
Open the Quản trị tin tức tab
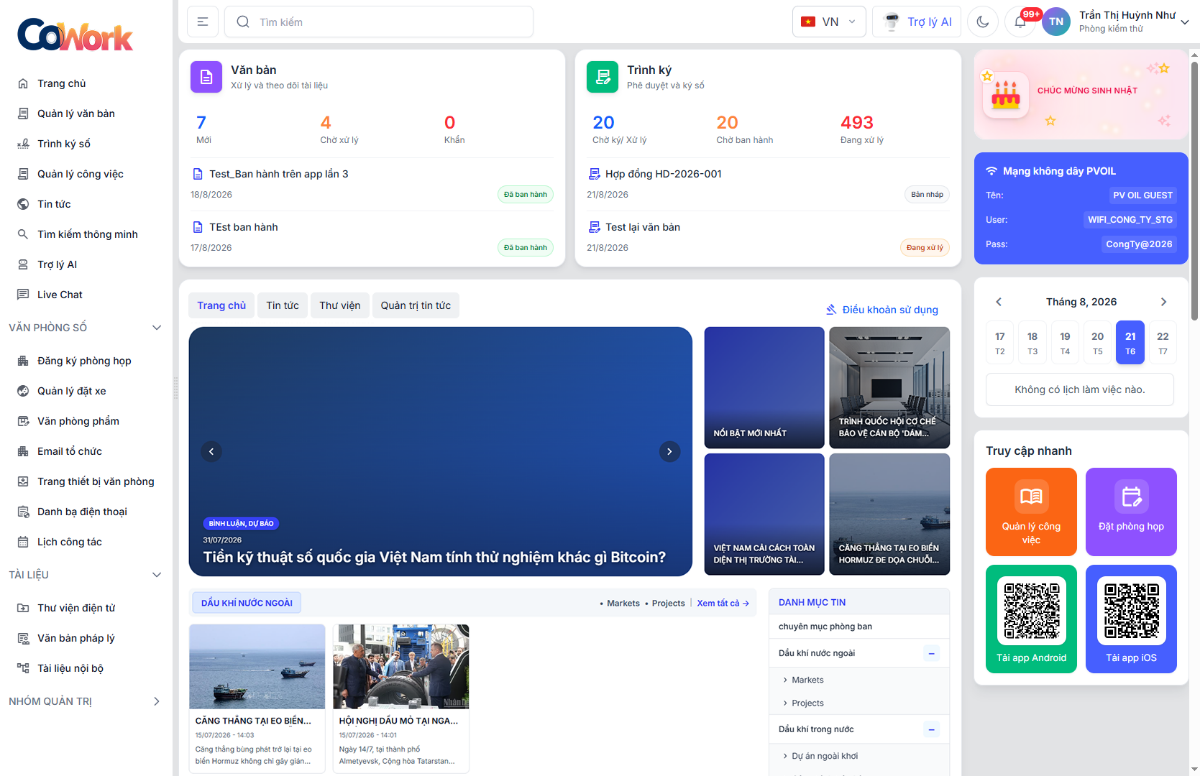coord(416,306)
